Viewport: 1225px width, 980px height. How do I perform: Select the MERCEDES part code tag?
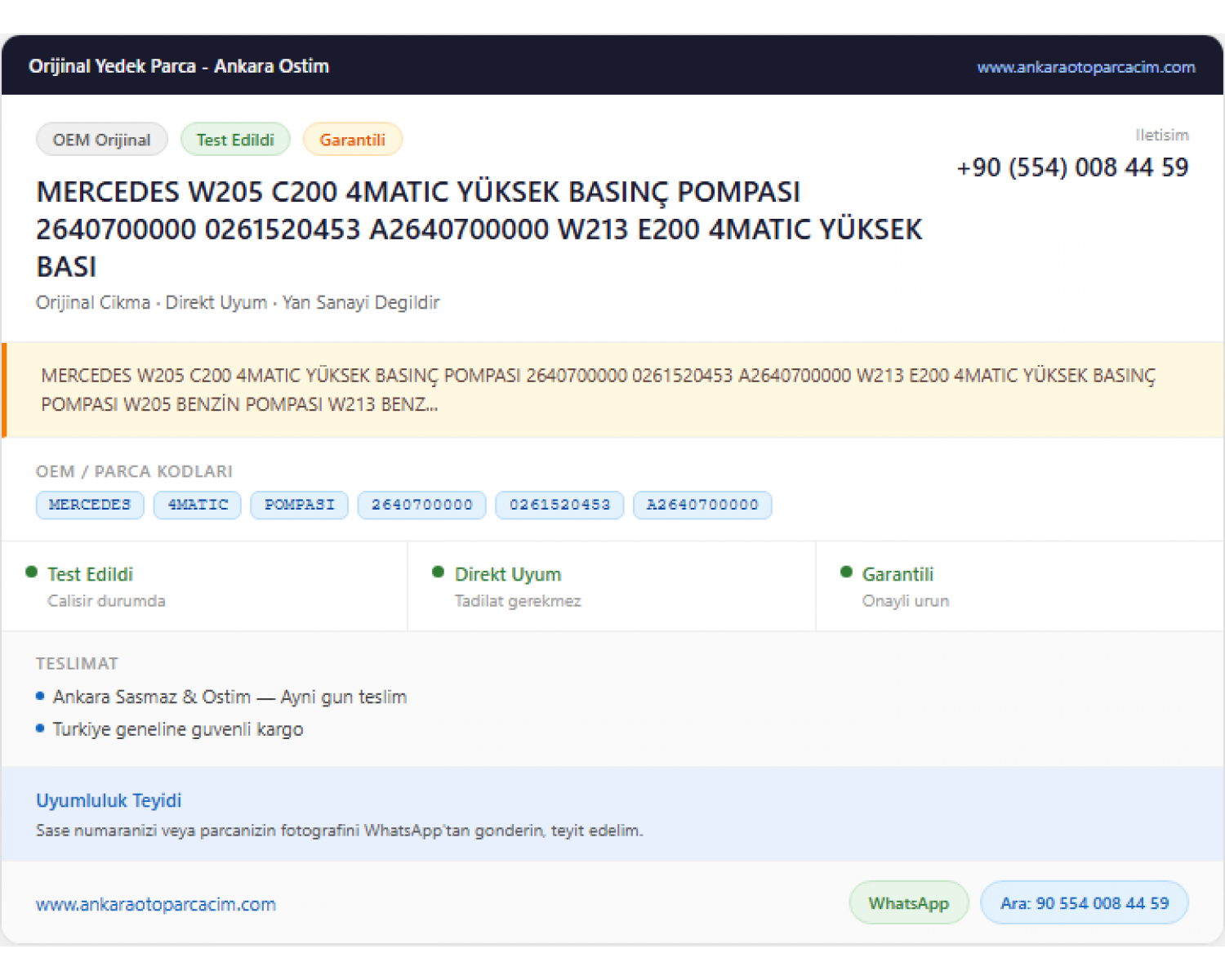point(90,505)
